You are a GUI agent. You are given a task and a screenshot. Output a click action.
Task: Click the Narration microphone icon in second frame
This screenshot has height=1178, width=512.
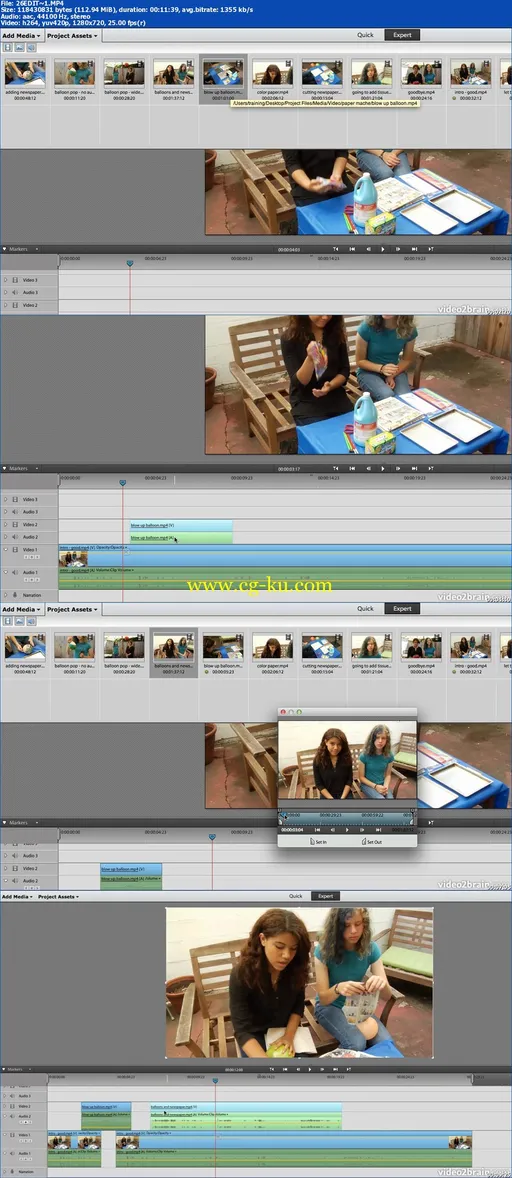tap(15, 595)
